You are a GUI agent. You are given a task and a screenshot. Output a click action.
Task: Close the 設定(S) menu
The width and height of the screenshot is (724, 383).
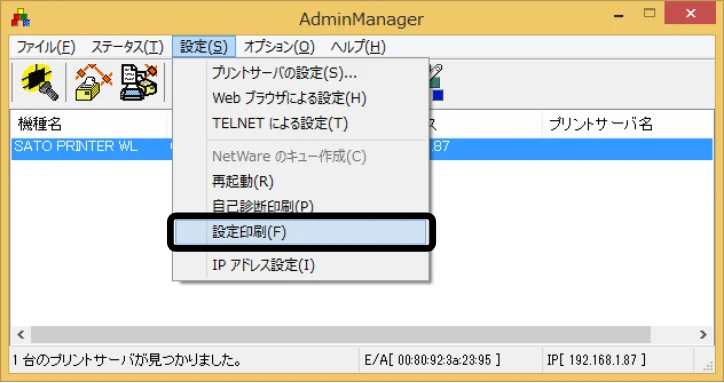pyautogui.click(x=204, y=47)
